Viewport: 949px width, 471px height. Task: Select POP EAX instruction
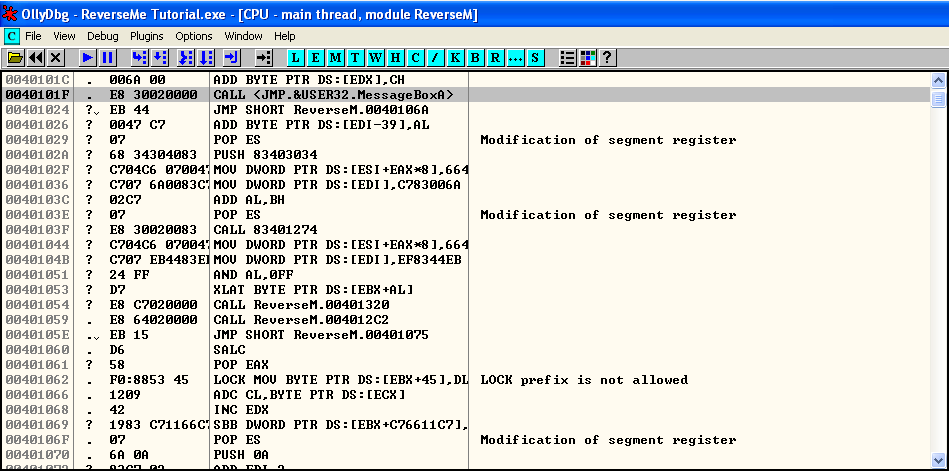point(241,364)
